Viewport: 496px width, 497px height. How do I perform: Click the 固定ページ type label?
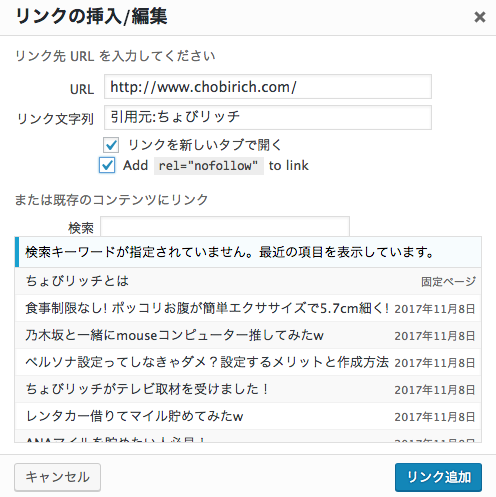tap(448, 282)
